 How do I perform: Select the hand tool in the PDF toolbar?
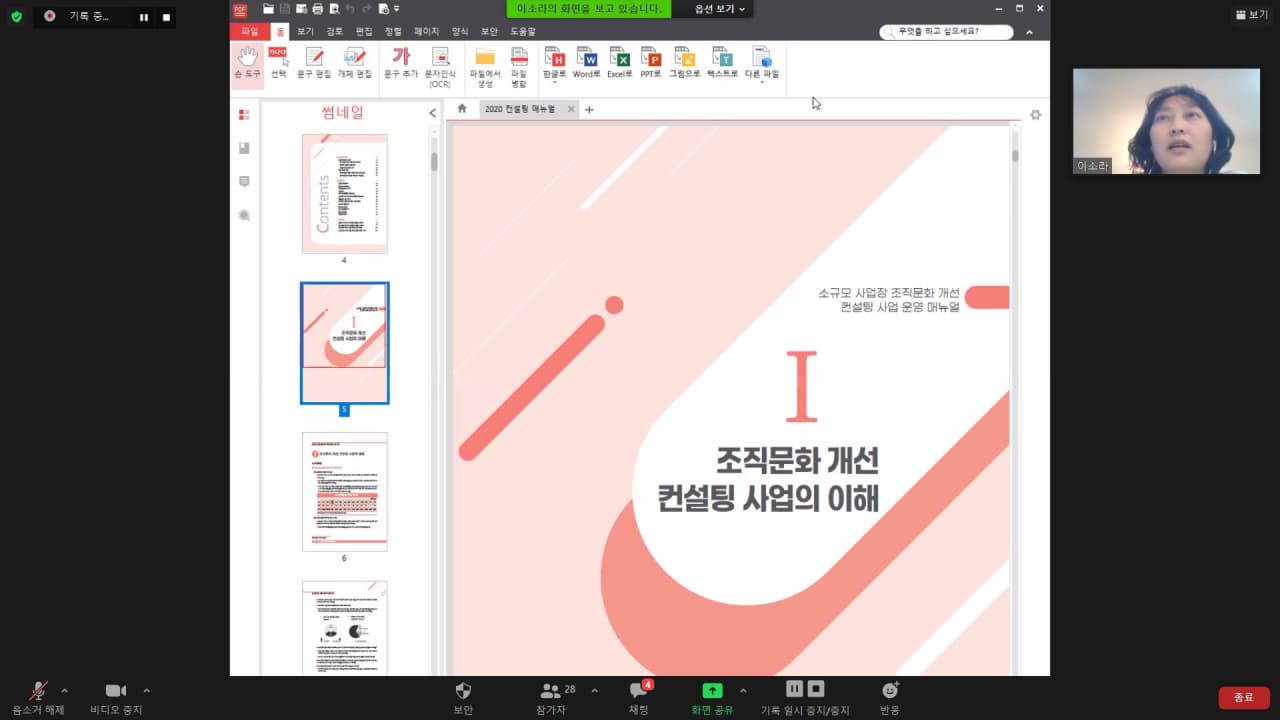click(x=246, y=65)
